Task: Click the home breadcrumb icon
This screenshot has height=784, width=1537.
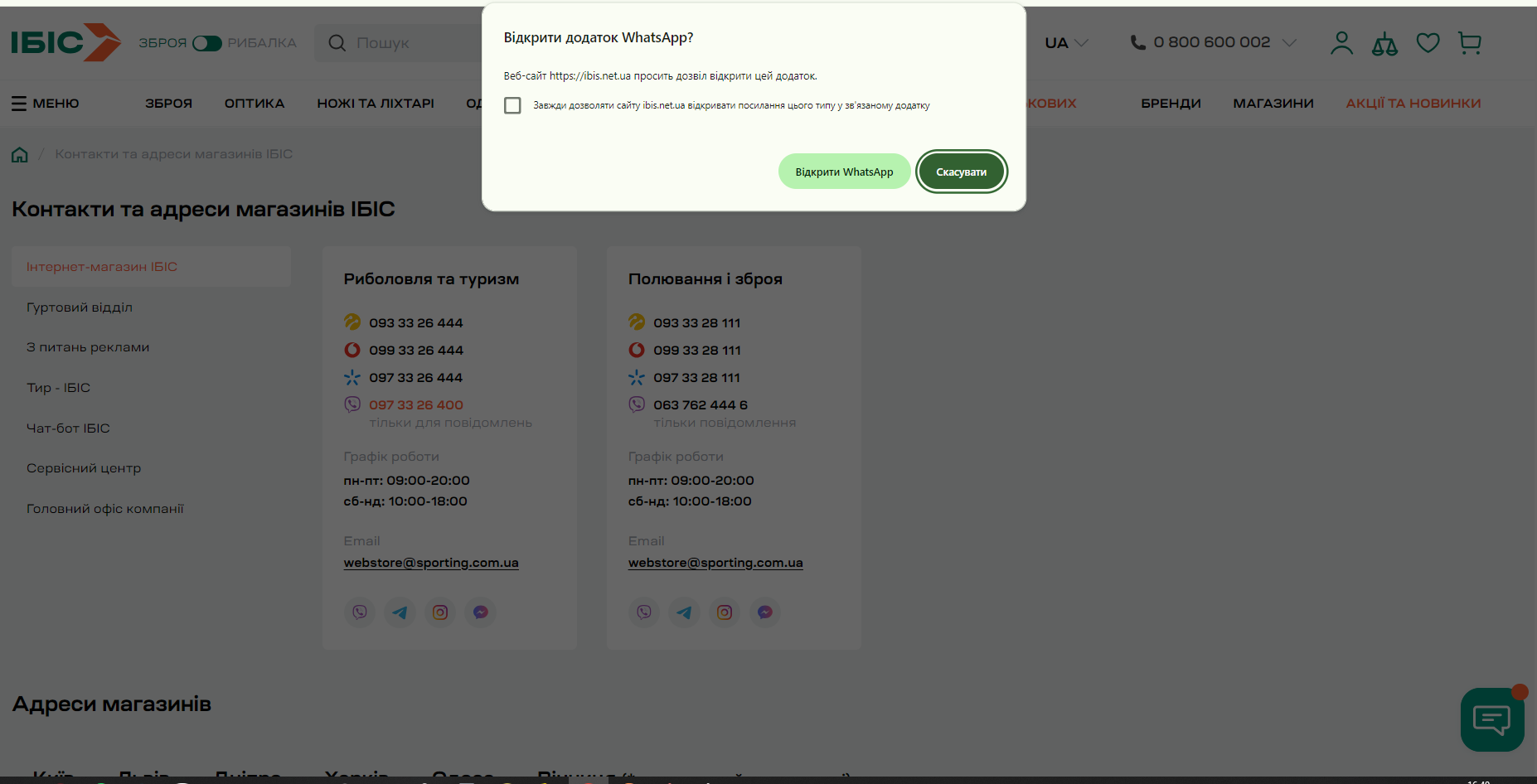Action: point(20,154)
